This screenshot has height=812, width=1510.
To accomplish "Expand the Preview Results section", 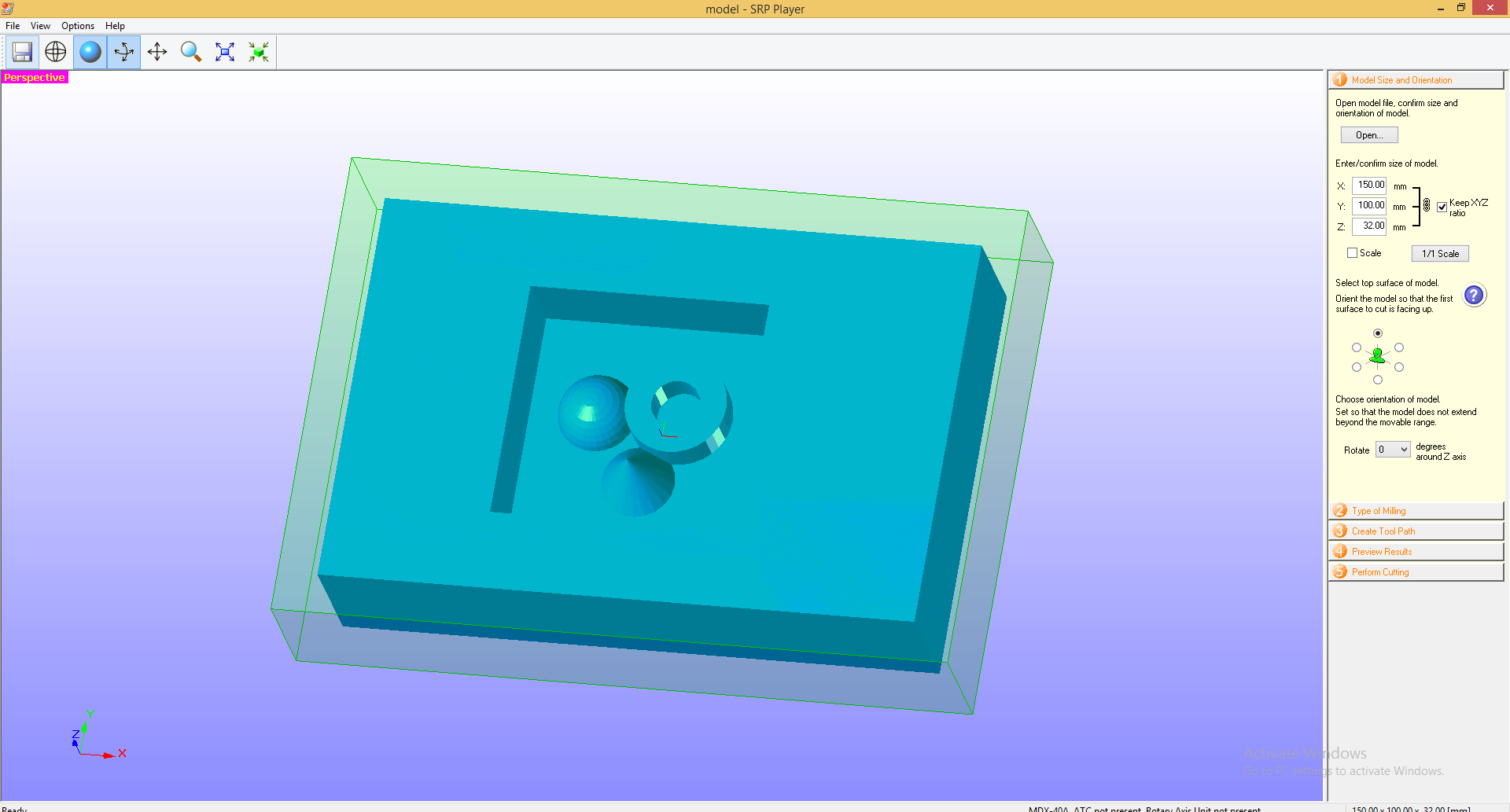I will [1416, 551].
